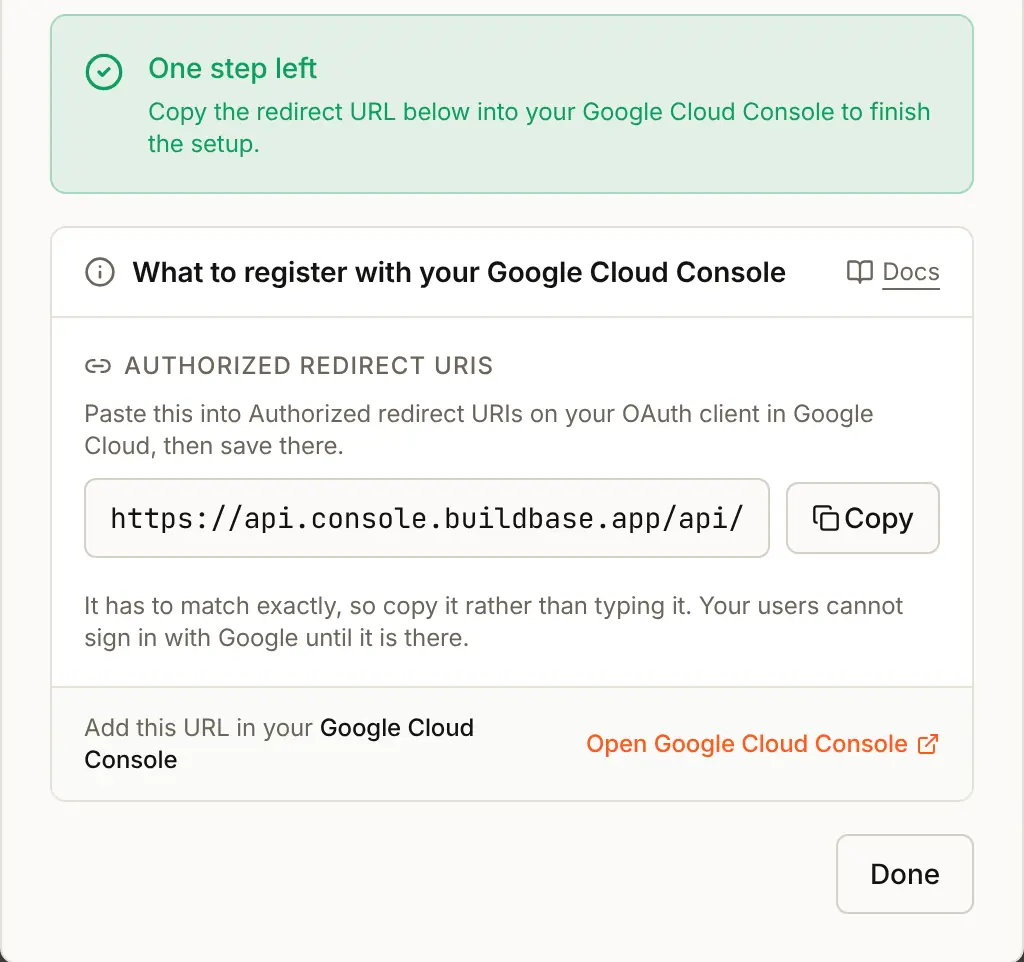The width and height of the screenshot is (1024, 962).
Task: Click the external link arrow icon
Action: point(928,744)
